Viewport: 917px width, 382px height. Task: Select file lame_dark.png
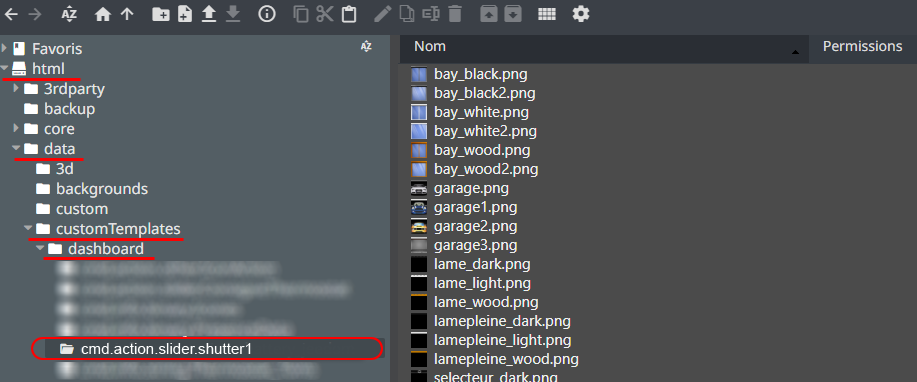pos(482,264)
